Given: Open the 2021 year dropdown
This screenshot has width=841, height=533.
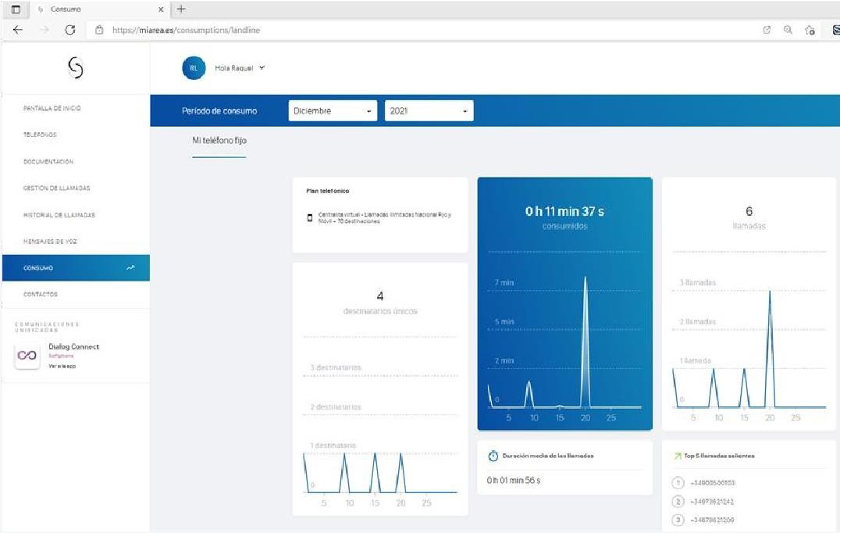Looking at the screenshot, I should pos(428,111).
